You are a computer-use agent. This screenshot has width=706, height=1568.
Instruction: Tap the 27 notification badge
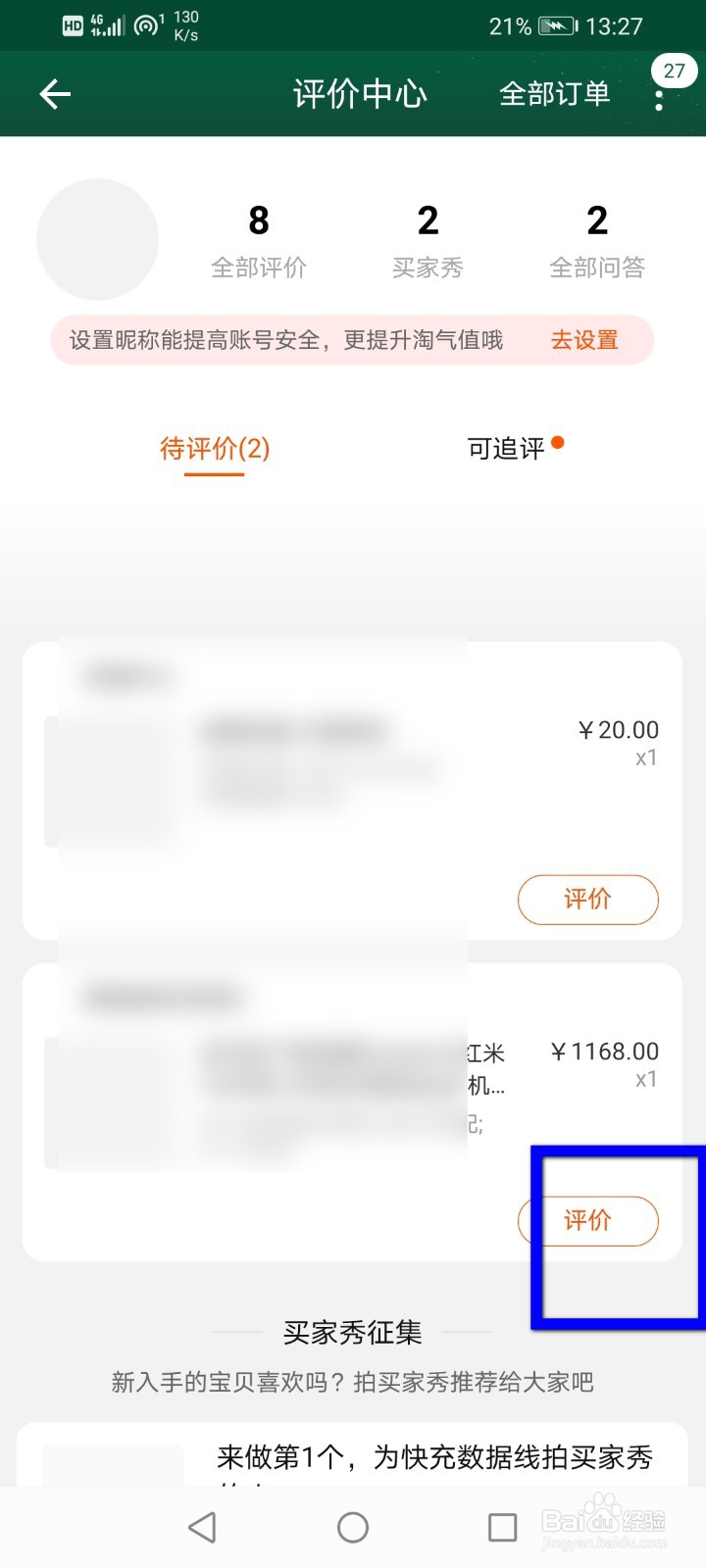(x=674, y=71)
